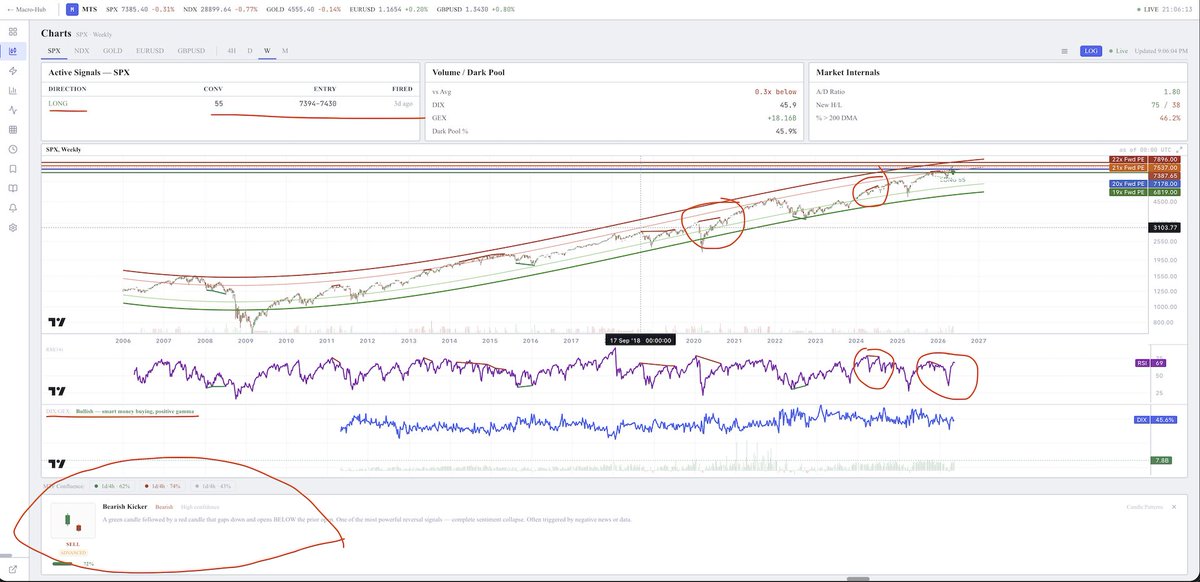Click the LONG direction signal row
Screen dimensions: 1200x582
pos(230,104)
